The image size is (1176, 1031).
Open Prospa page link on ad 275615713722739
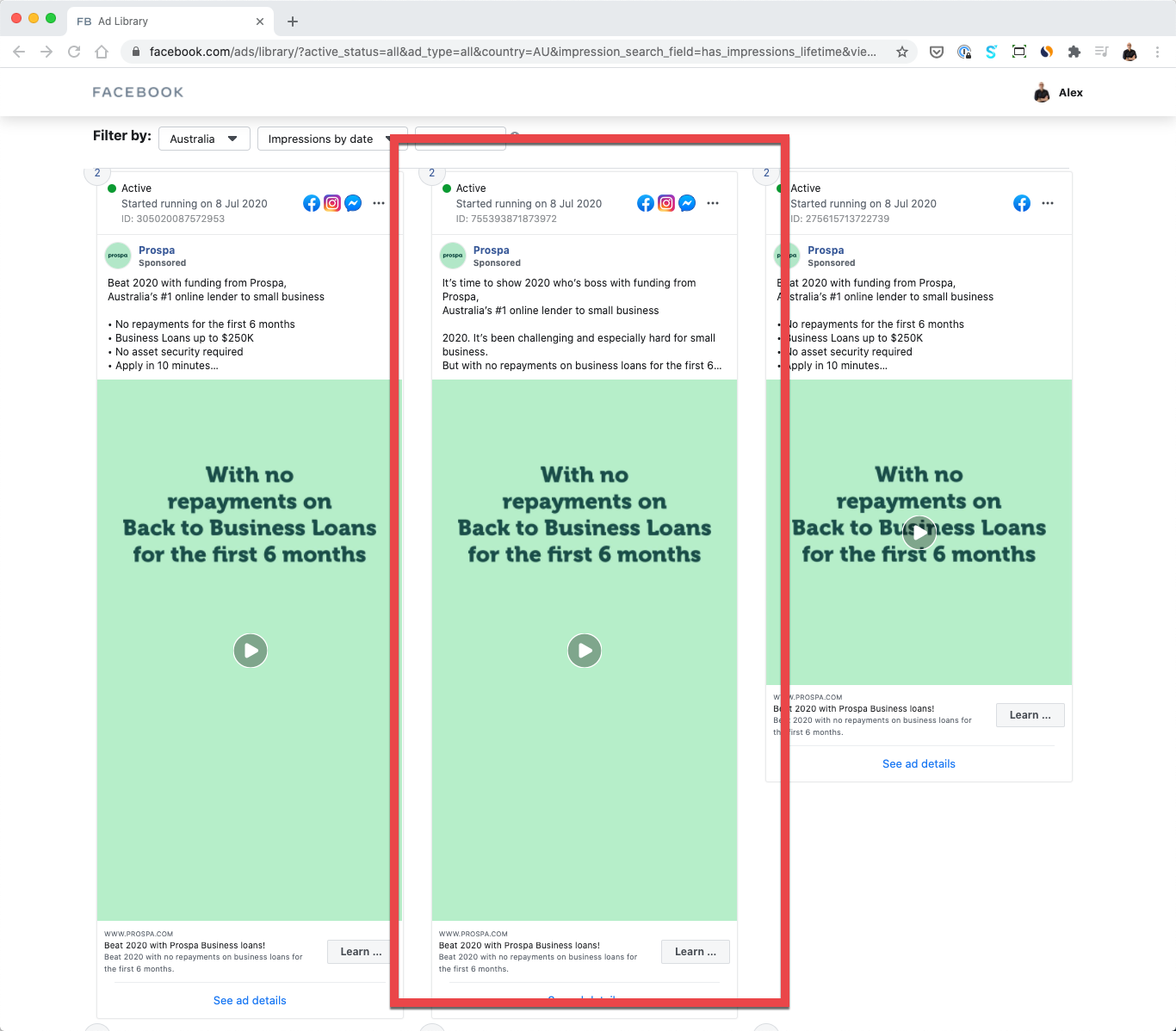click(826, 250)
